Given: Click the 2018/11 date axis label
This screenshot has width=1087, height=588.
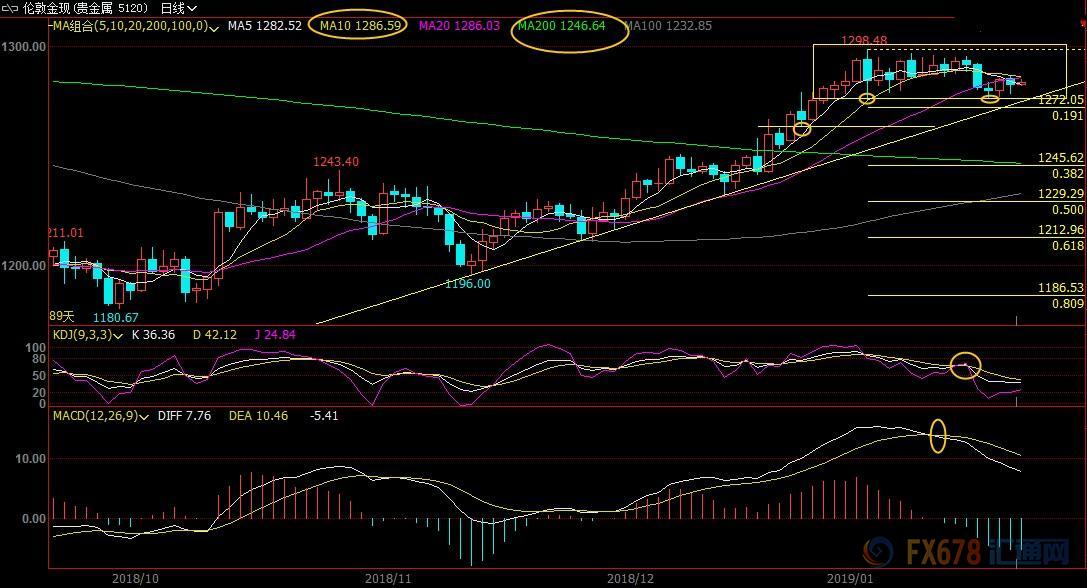Looking at the screenshot, I should [x=388, y=578].
